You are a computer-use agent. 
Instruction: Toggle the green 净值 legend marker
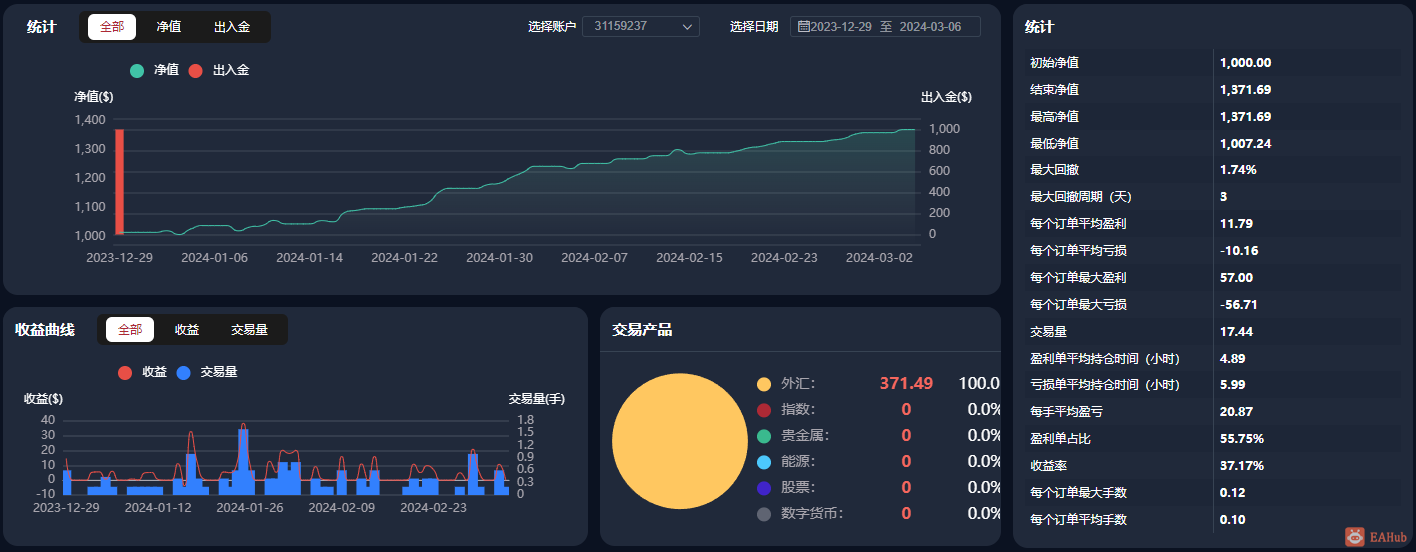click(x=137, y=70)
